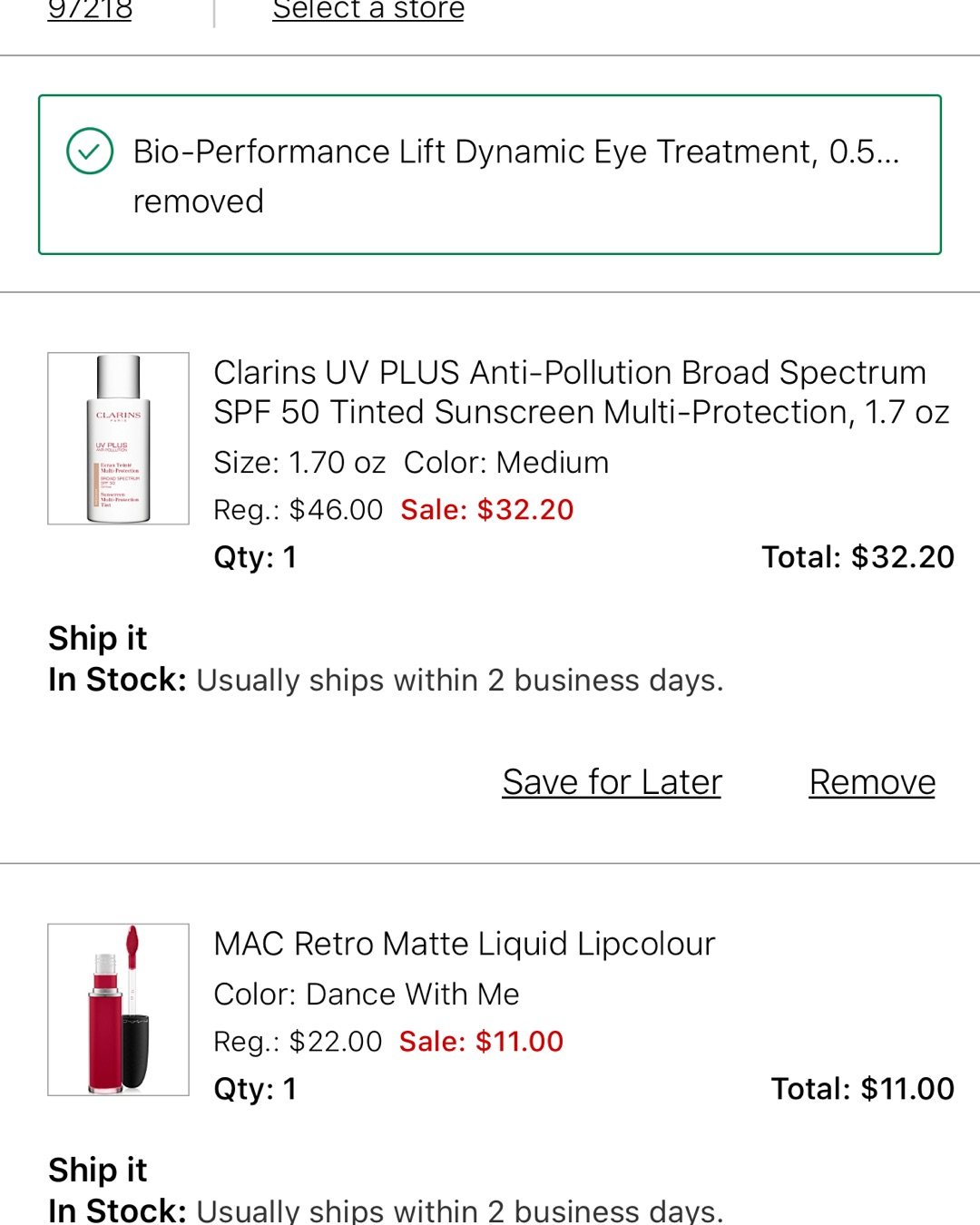The image size is (980, 1225).
Task: Click the Size: 1.70 oz text
Action: pyautogui.click(x=299, y=463)
